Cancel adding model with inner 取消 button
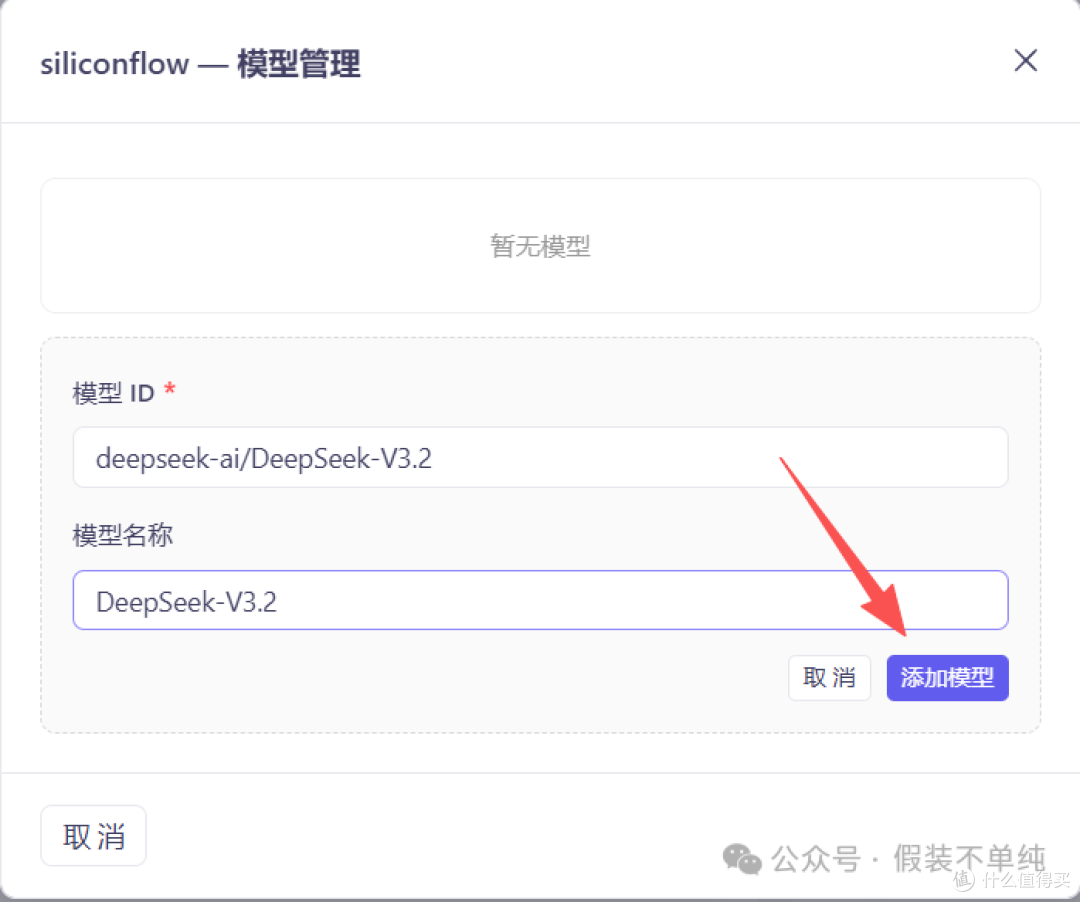The height and width of the screenshot is (902, 1080). point(829,678)
